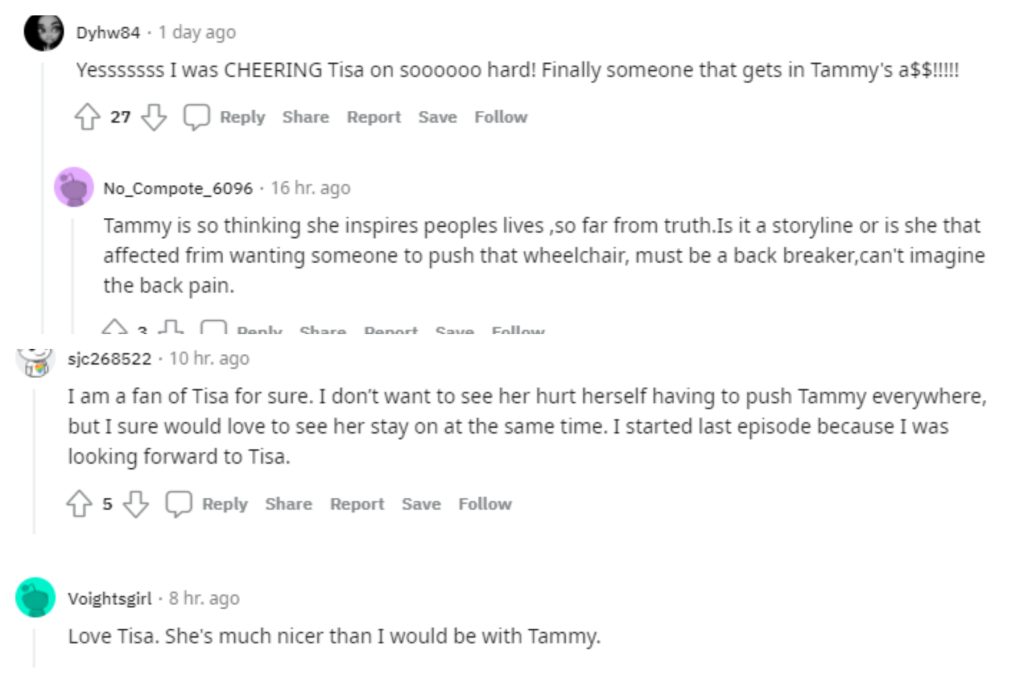Open Dyhw84's profile avatar
The height and width of the screenshot is (683, 1024).
44,32
